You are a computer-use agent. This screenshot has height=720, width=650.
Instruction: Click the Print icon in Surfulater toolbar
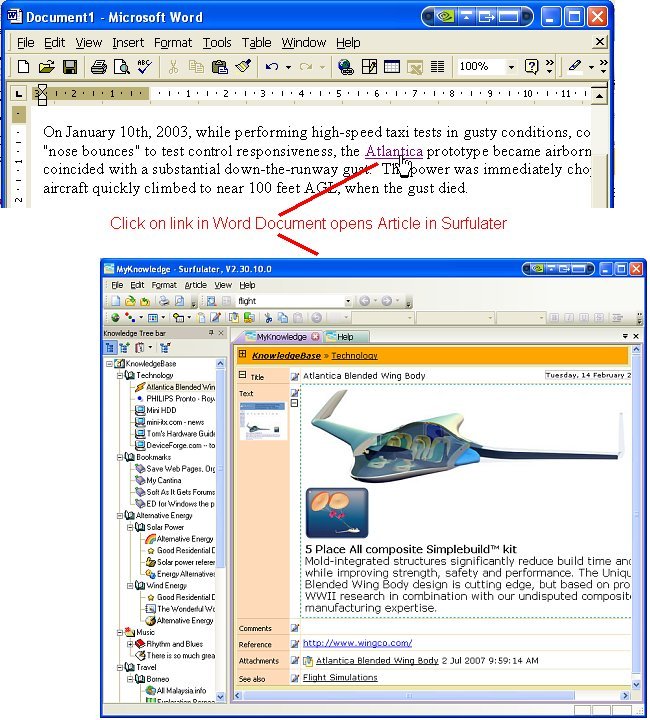[x=164, y=301]
